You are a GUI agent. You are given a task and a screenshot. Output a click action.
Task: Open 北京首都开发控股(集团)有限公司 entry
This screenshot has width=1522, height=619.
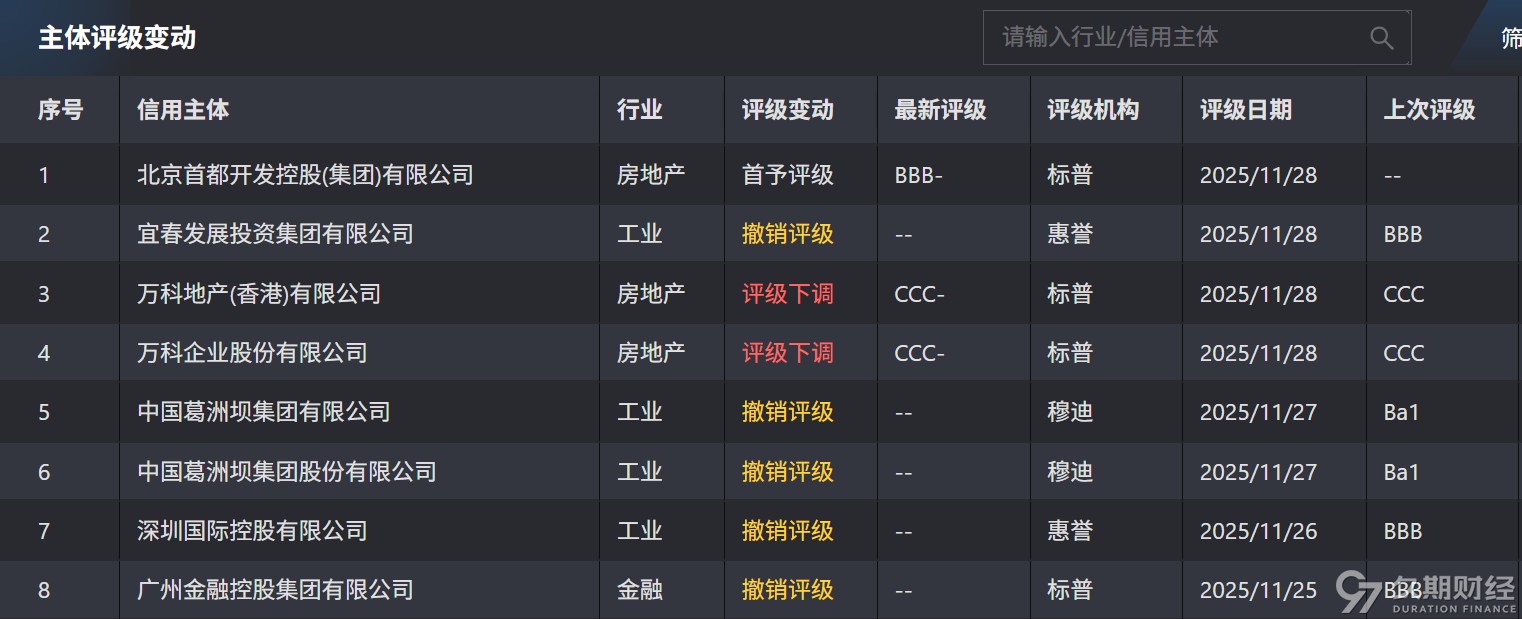point(305,175)
